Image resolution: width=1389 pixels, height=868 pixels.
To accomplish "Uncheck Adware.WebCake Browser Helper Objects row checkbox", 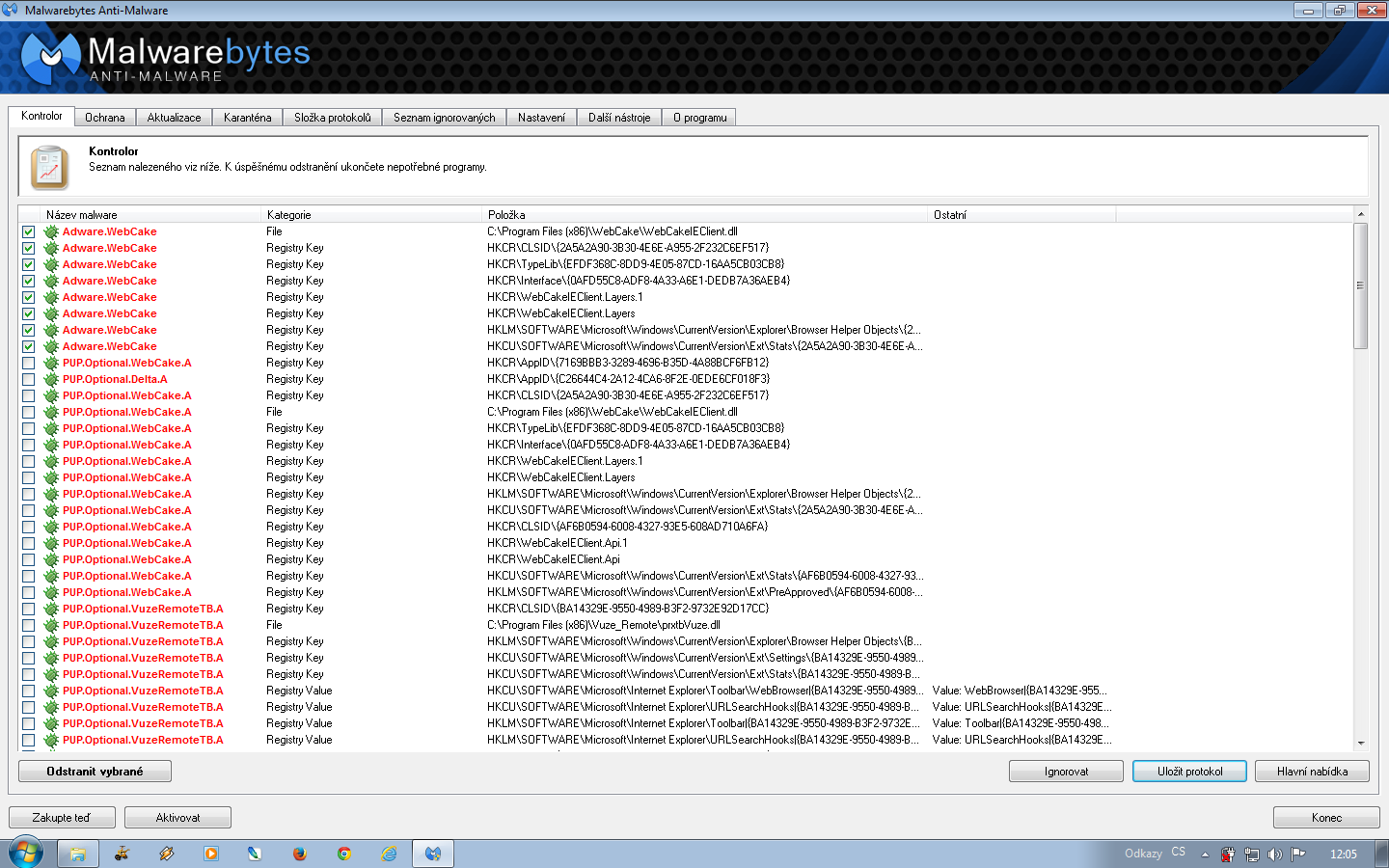I will point(28,330).
